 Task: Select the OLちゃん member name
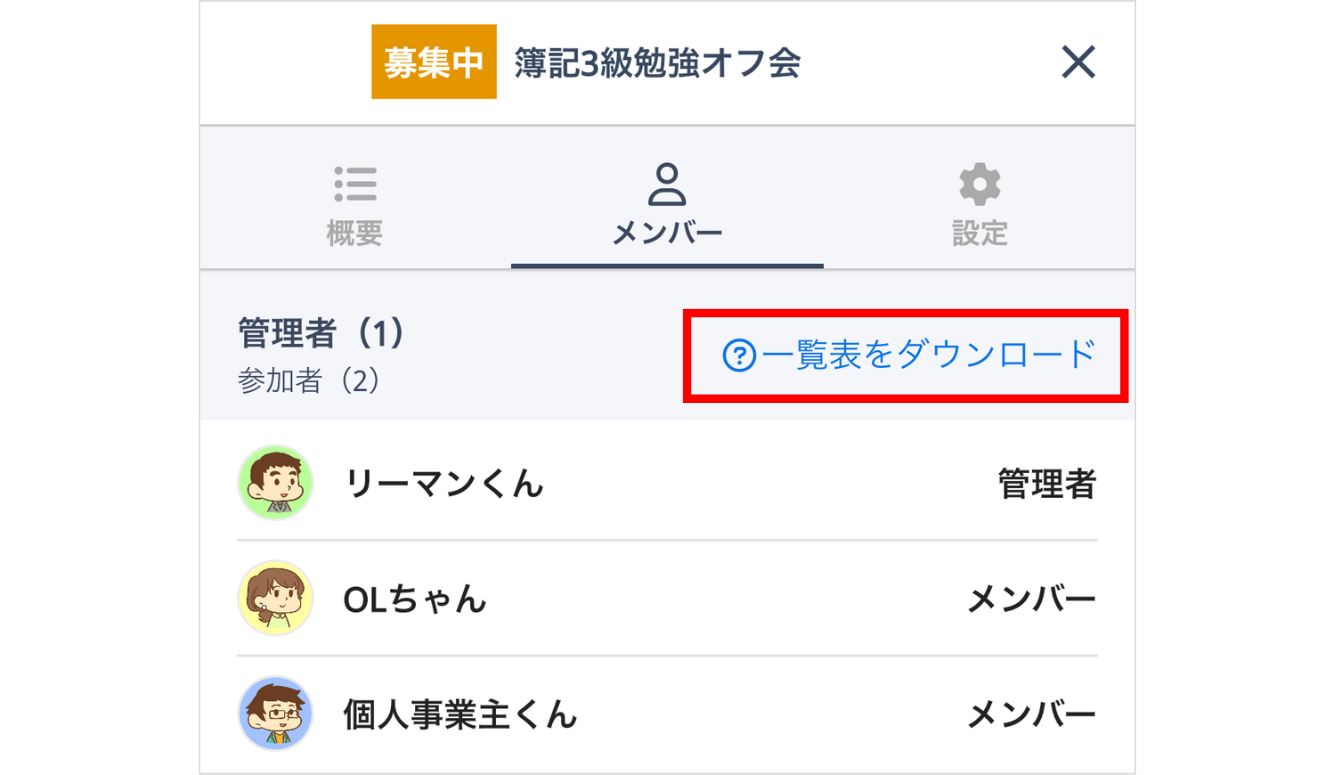click(415, 599)
